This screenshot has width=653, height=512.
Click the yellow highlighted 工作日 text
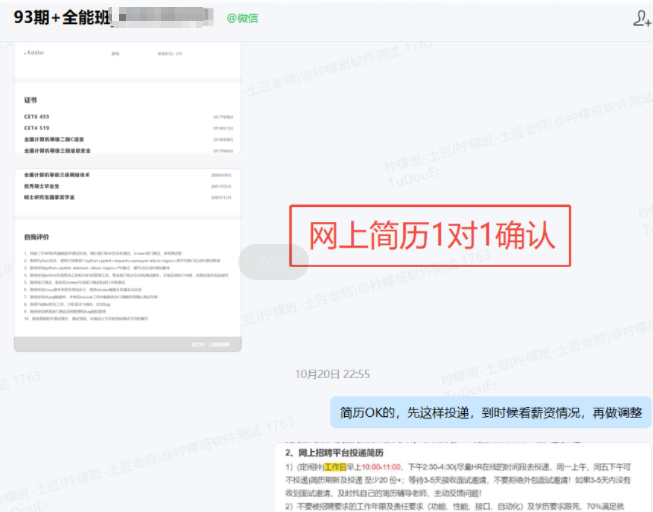335,466
